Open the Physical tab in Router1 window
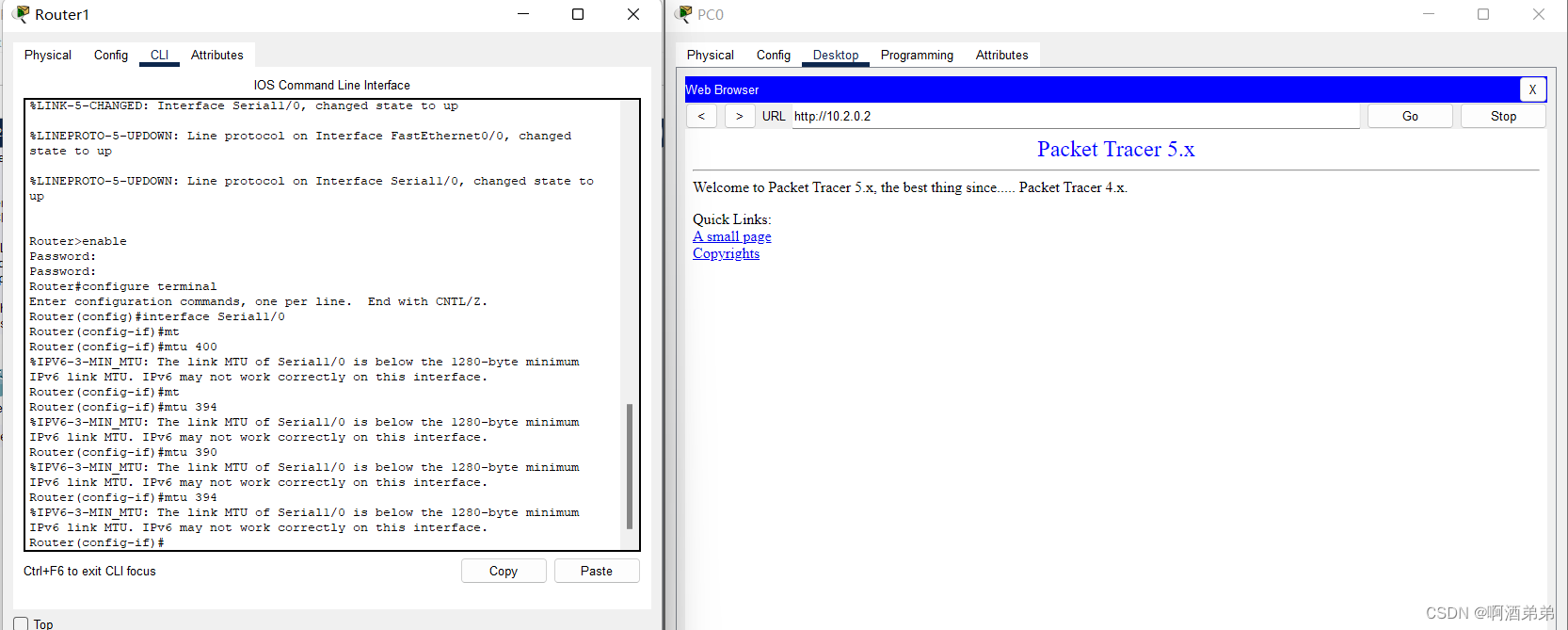 48,55
